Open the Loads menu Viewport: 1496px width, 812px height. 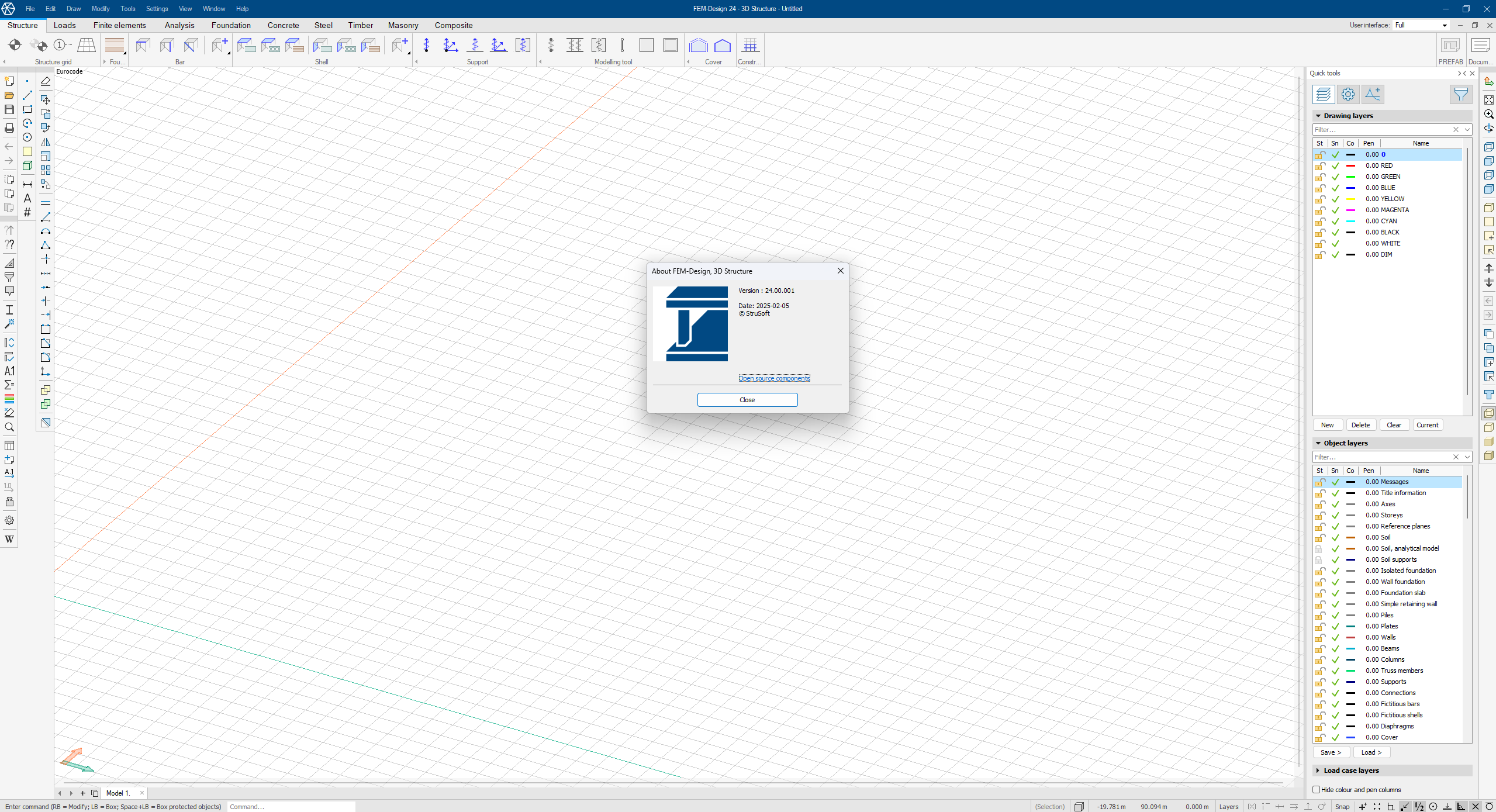coord(63,25)
